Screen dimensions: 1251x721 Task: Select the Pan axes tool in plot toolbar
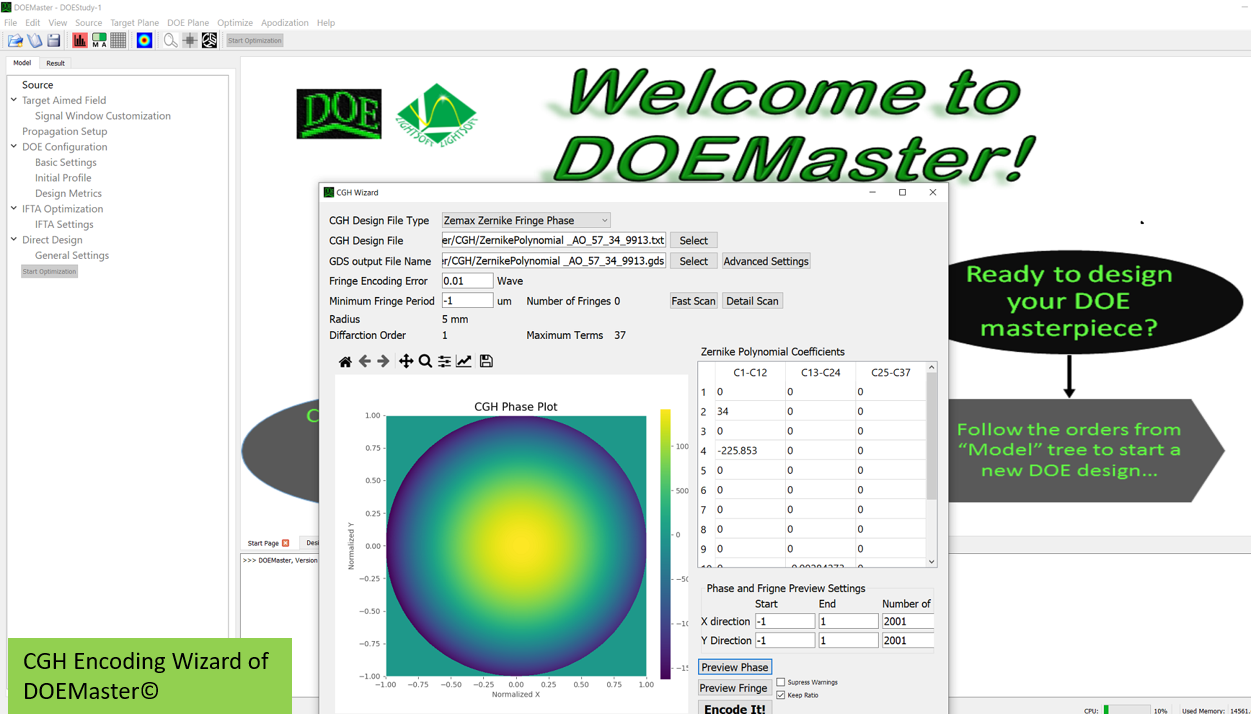click(x=405, y=361)
